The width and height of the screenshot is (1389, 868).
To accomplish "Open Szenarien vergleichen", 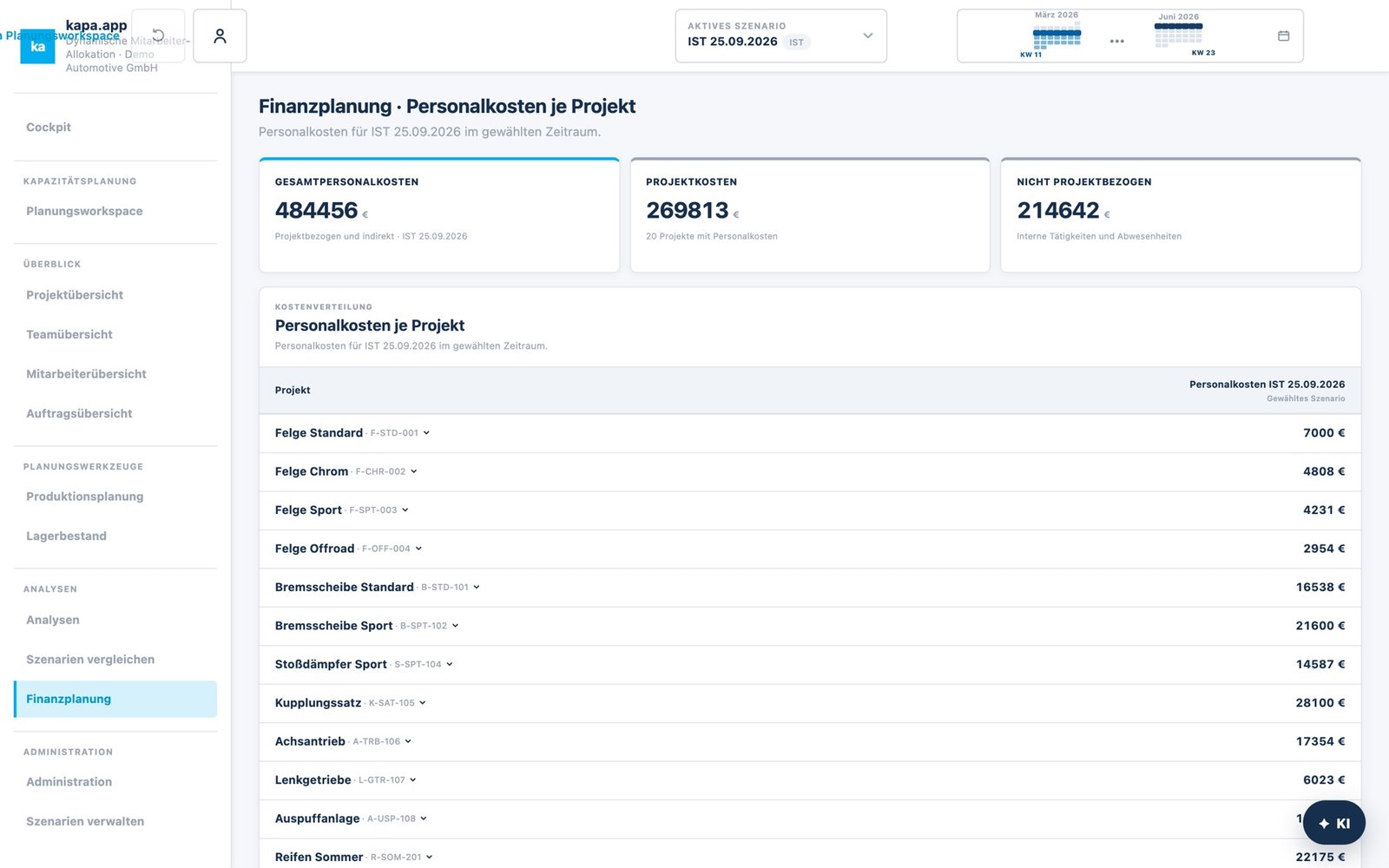I will pos(115,660).
